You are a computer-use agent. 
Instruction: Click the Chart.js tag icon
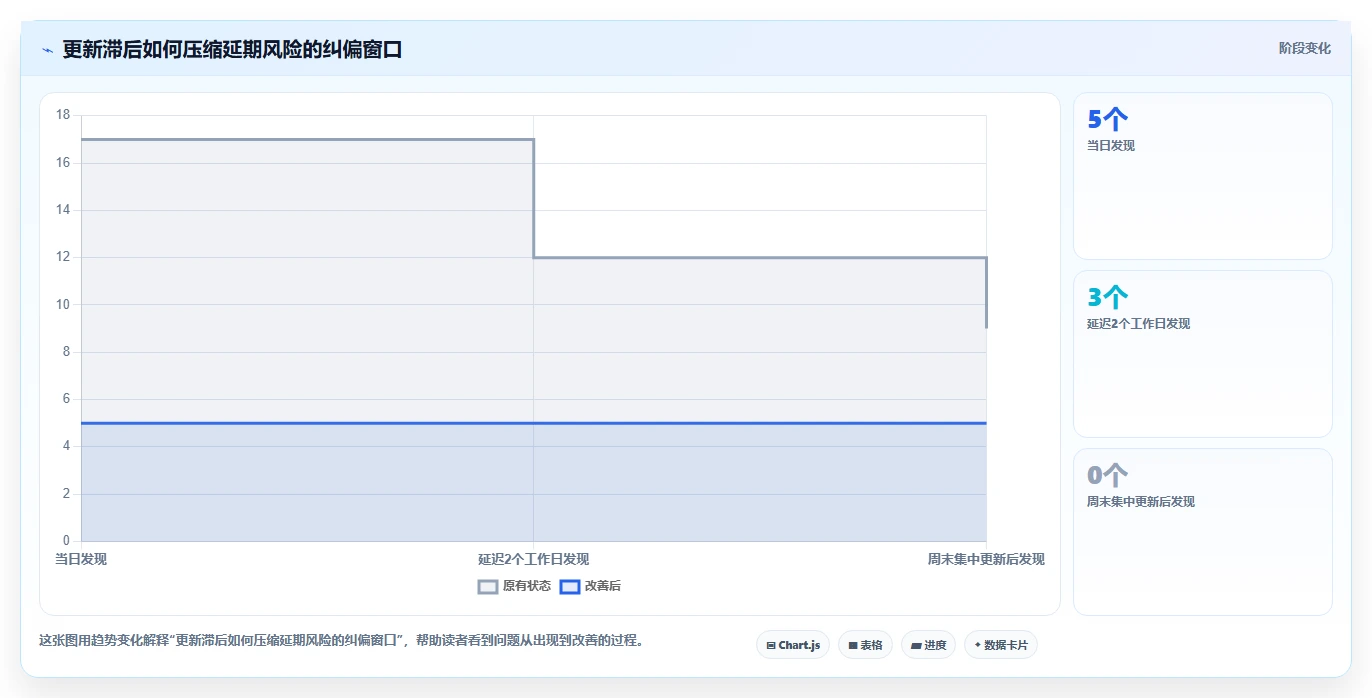[771, 646]
